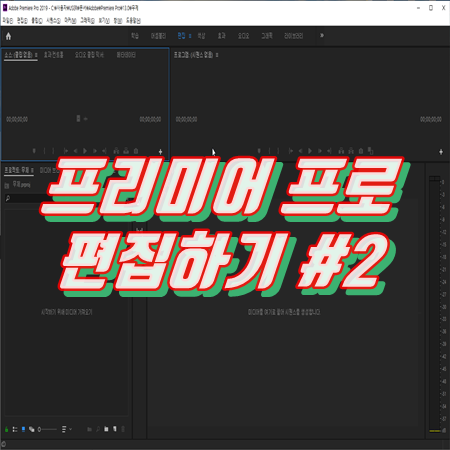Viewport: 450px width, 450px height.
Task: Open Program monitor button editor plus
Action: point(441,152)
